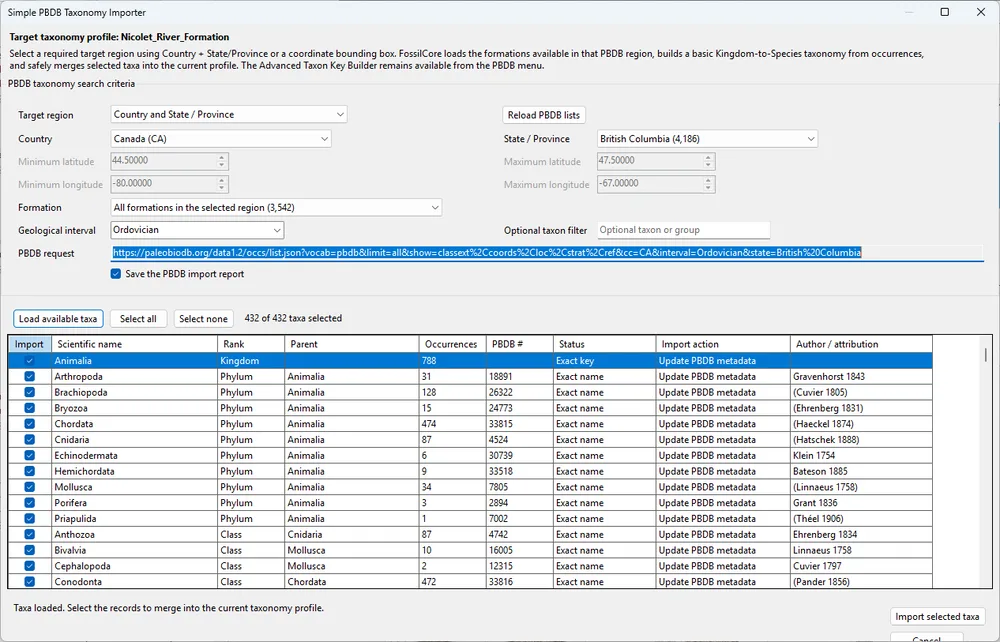
Task: Uncheck the Arthropoda import checkbox
Action: (x=29, y=376)
